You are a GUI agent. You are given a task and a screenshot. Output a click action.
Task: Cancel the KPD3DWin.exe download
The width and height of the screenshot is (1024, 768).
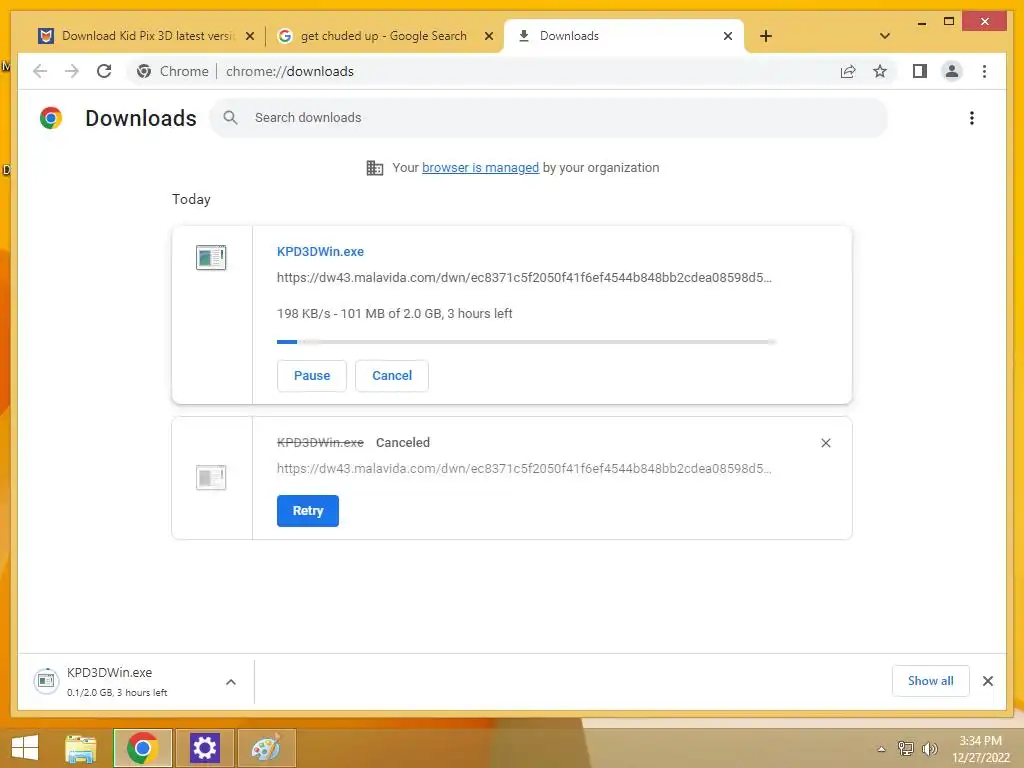click(392, 376)
